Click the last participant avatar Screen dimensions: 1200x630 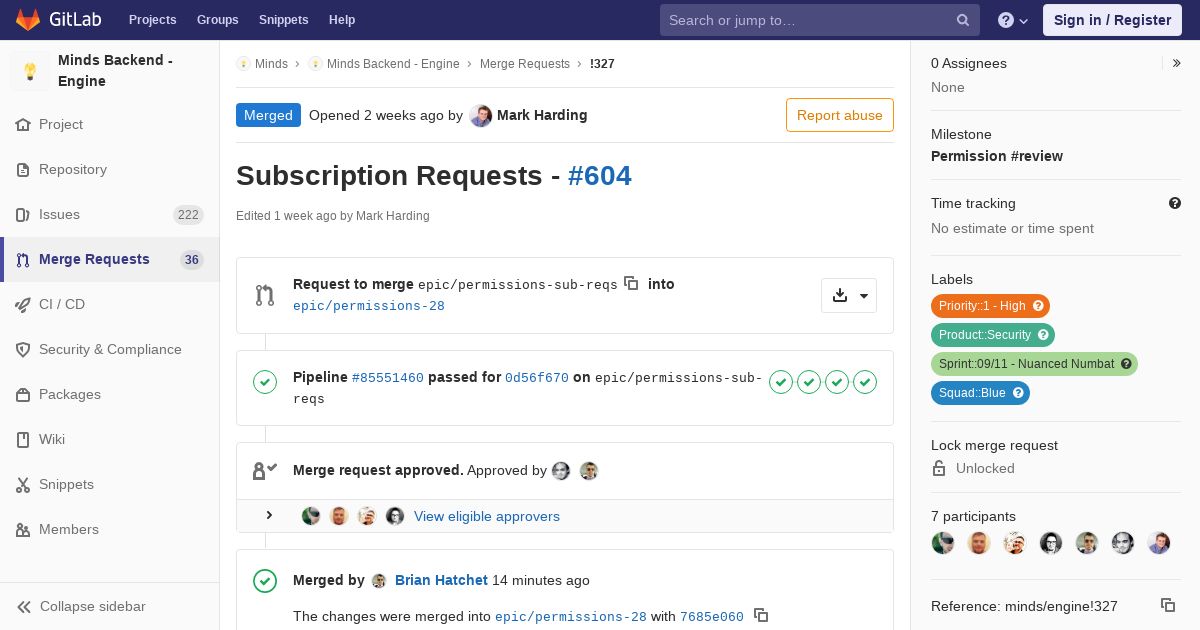tap(1159, 543)
